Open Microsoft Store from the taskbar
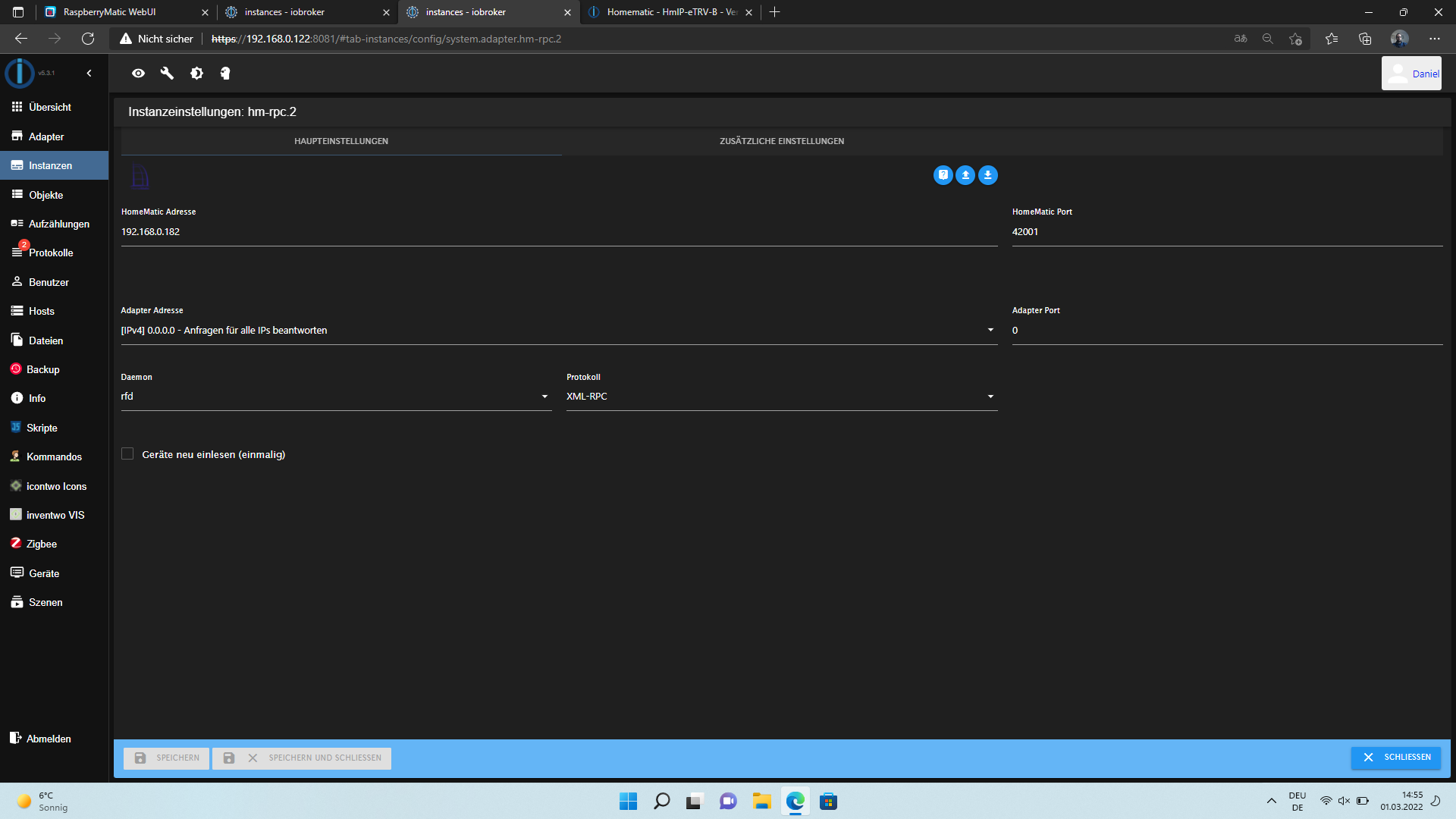The width and height of the screenshot is (1456, 819). pos(828,802)
